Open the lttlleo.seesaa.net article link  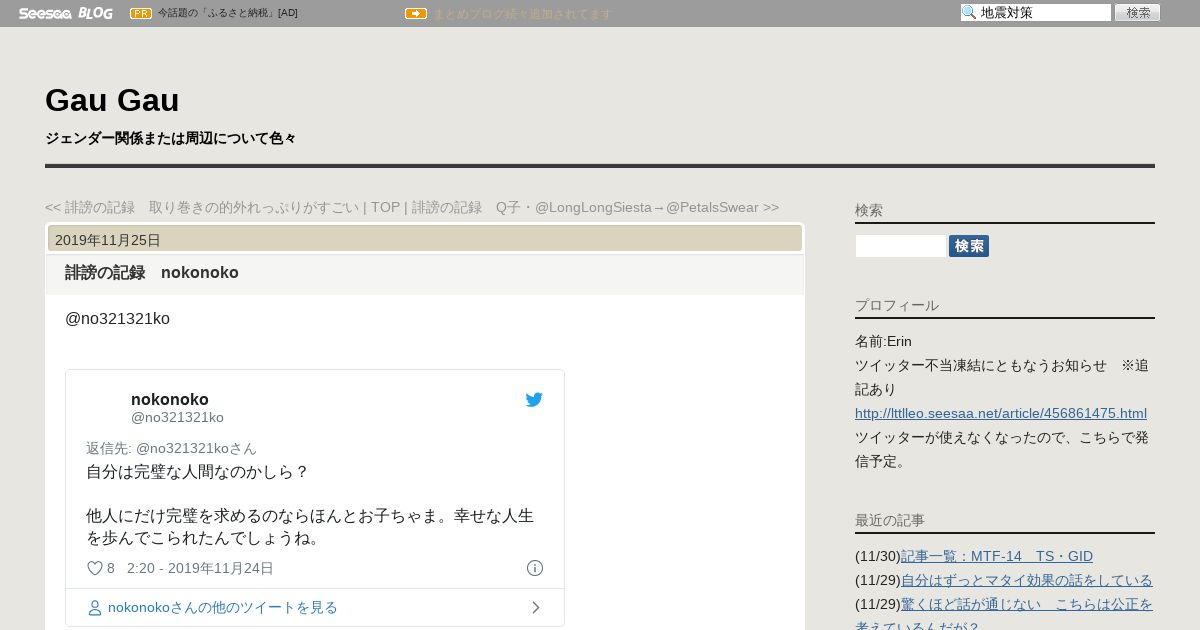(1001, 413)
